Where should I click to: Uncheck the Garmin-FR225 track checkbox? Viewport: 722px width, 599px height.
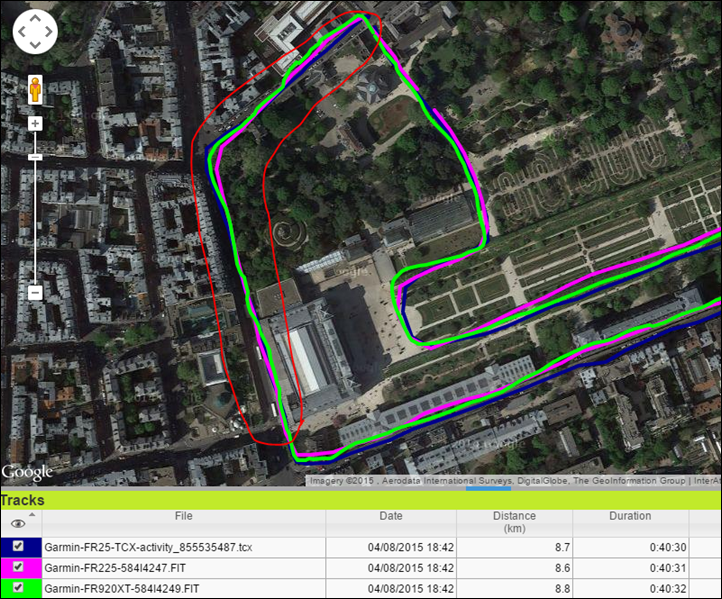tap(18, 567)
